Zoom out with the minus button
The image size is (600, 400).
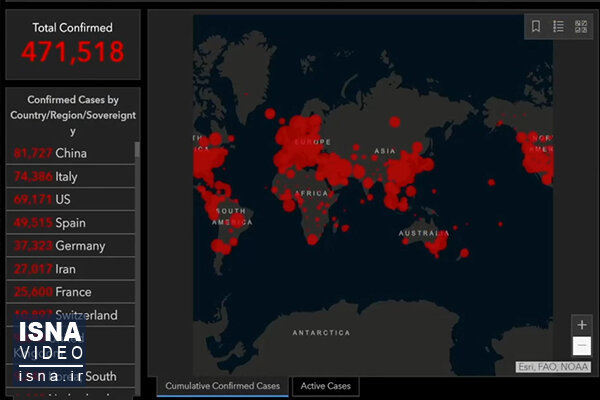[x=582, y=346]
